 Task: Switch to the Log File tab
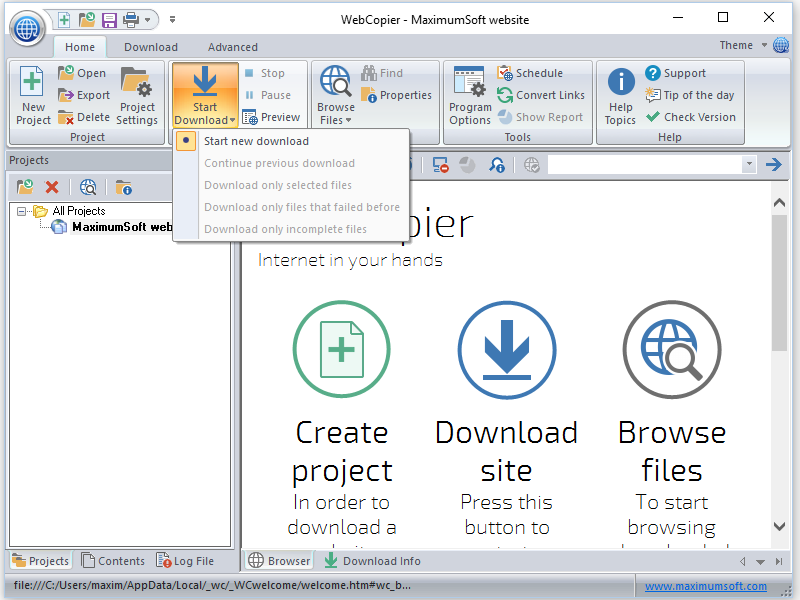pos(185,561)
